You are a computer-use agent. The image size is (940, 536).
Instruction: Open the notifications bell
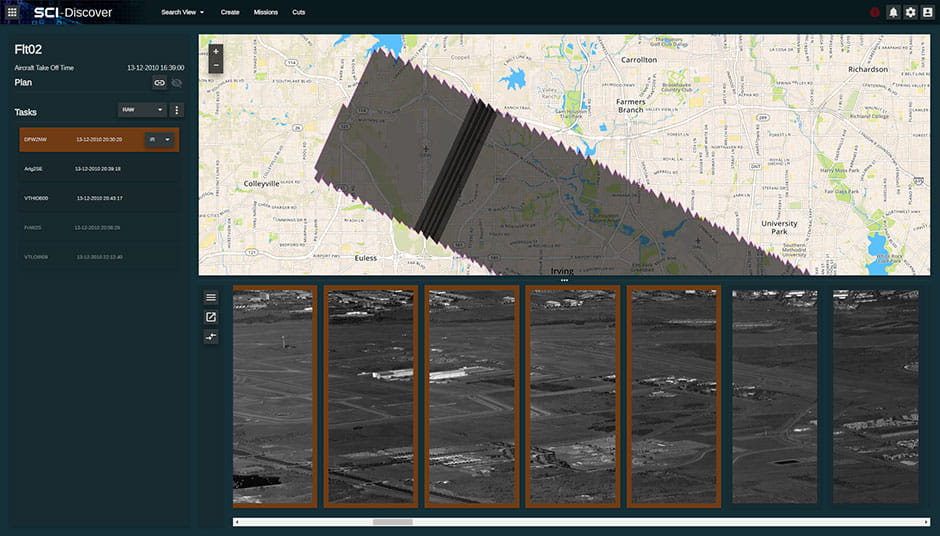click(893, 12)
